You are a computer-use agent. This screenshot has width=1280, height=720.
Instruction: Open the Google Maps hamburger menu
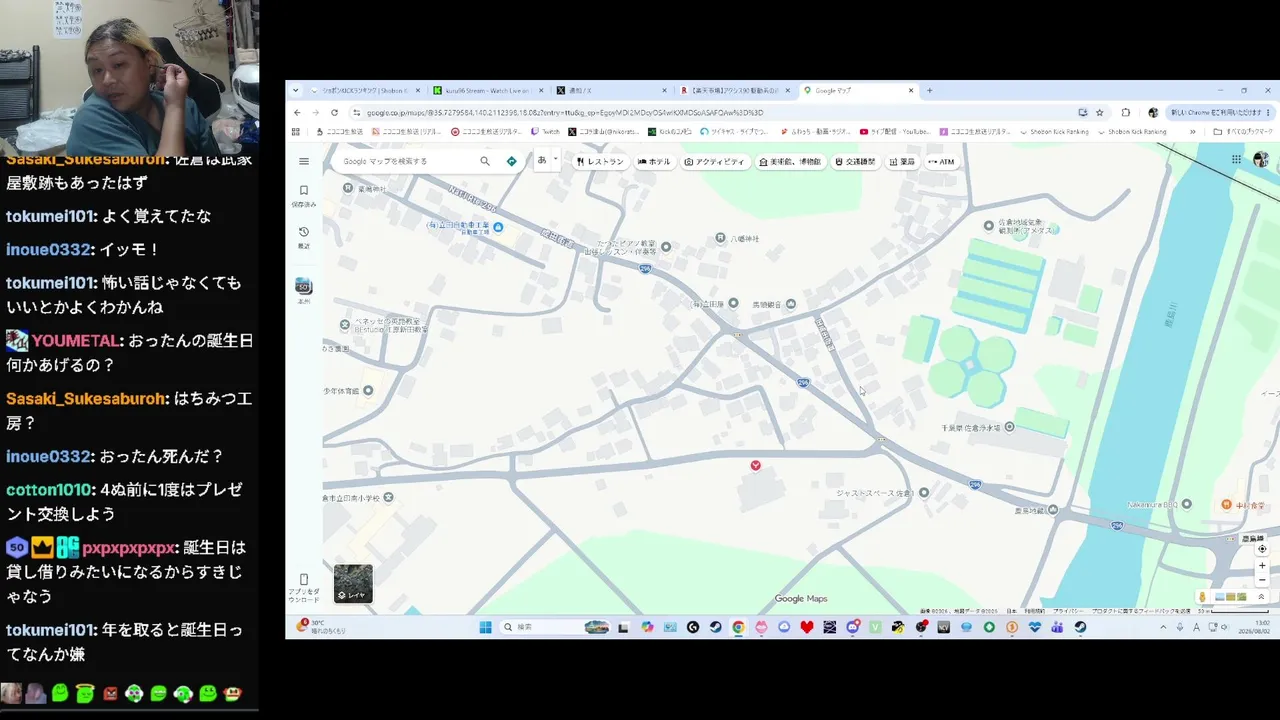pos(304,161)
